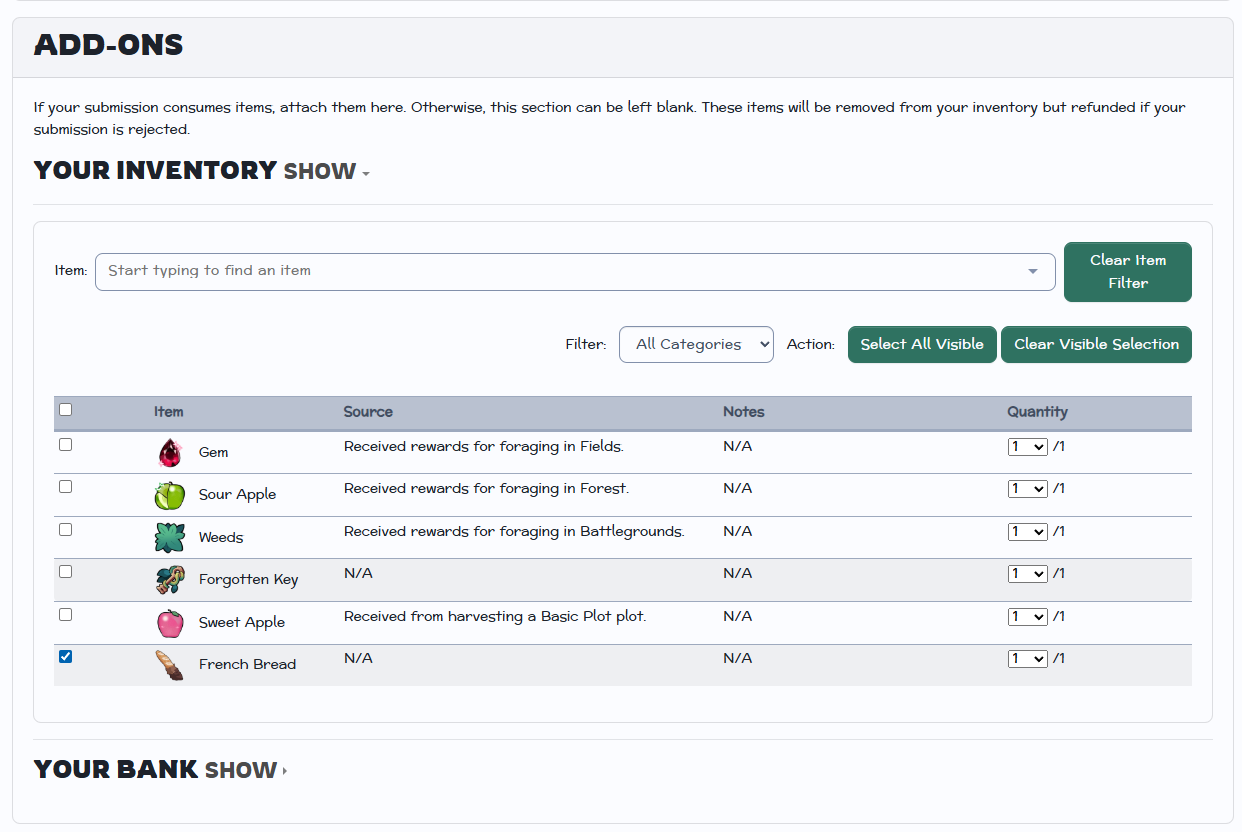Open the All Categories filter dropdown
The image size is (1242, 832).
[x=696, y=344]
